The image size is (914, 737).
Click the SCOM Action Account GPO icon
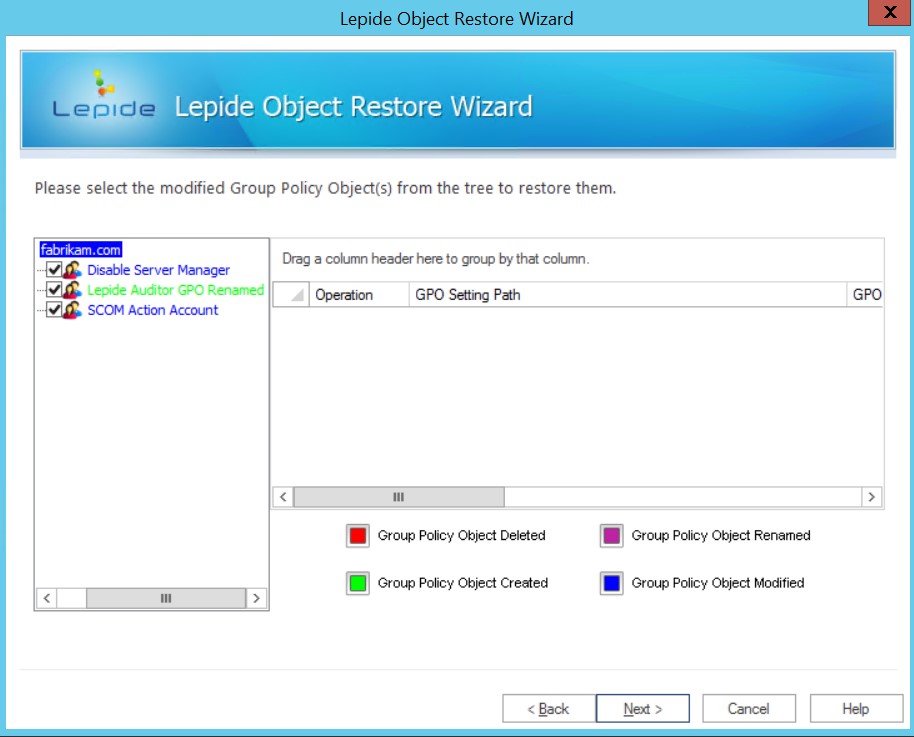point(73,310)
